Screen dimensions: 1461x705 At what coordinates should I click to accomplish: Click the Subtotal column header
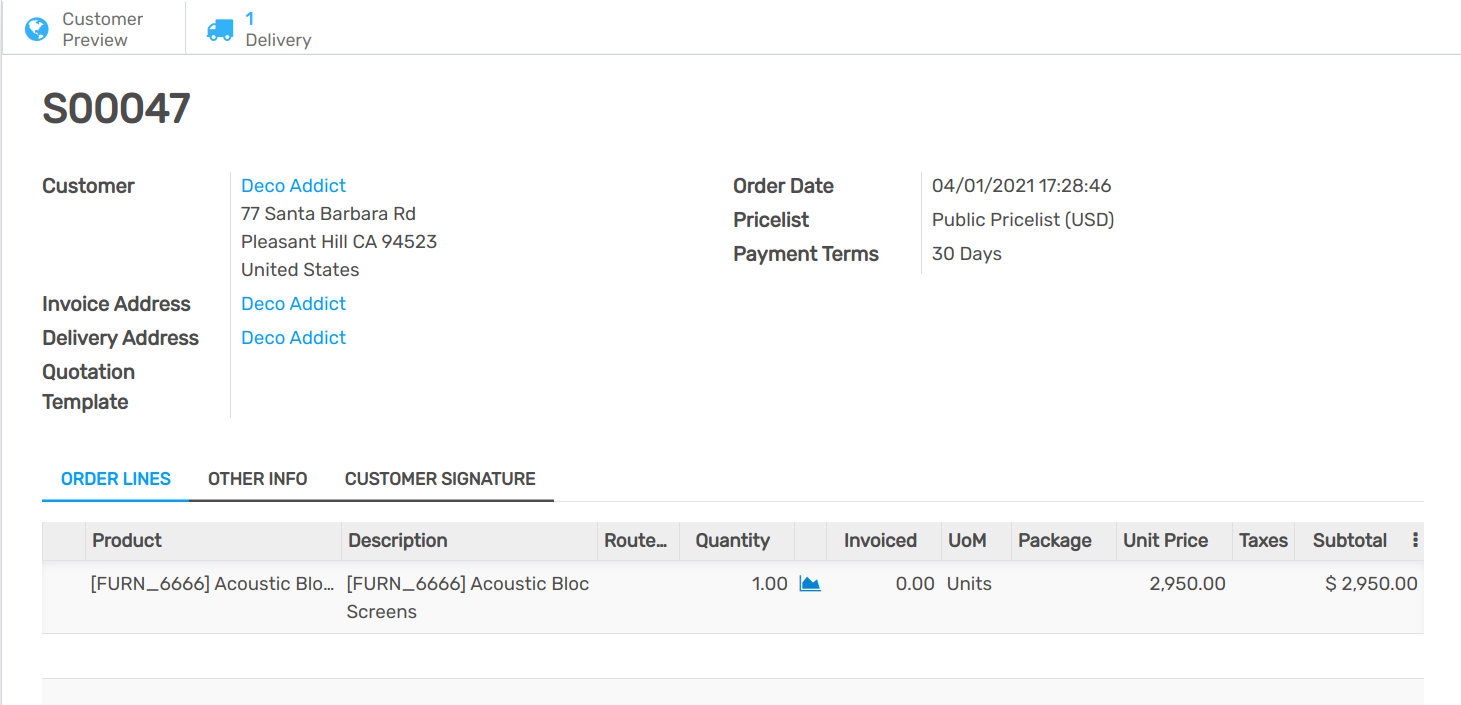click(x=1349, y=540)
